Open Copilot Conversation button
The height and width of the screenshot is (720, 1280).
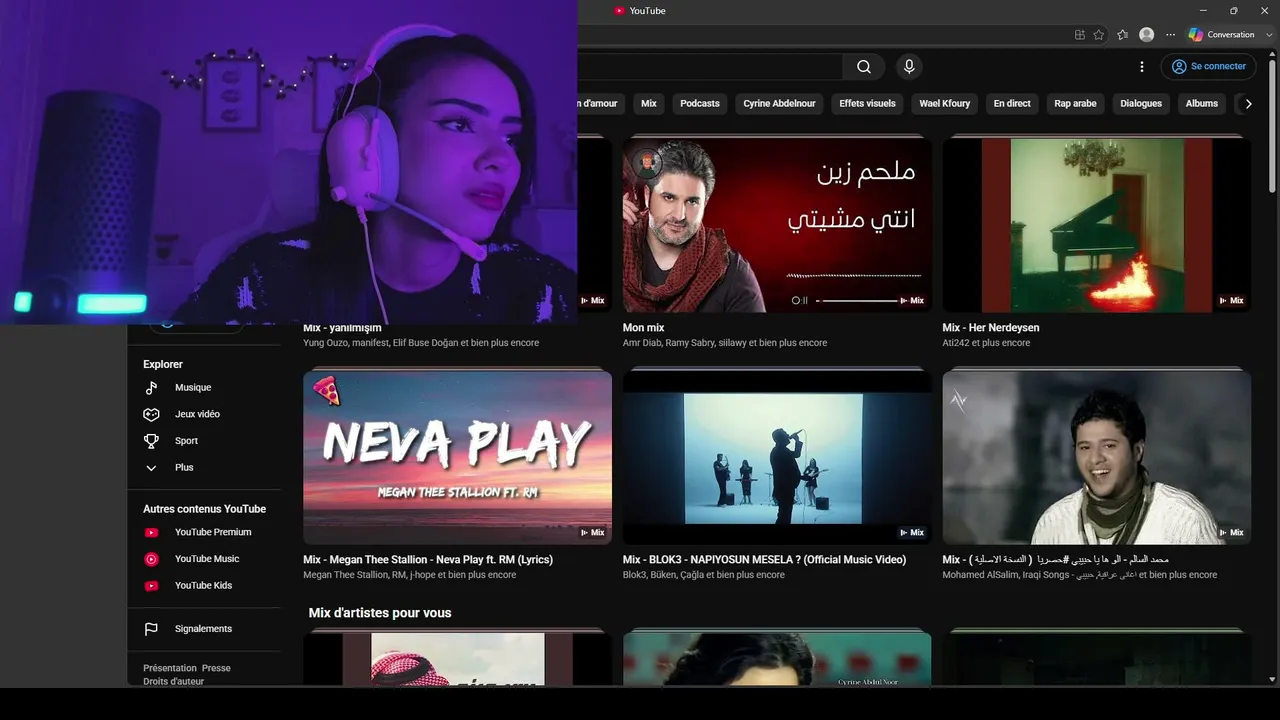pyautogui.click(x=1221, y=35)
